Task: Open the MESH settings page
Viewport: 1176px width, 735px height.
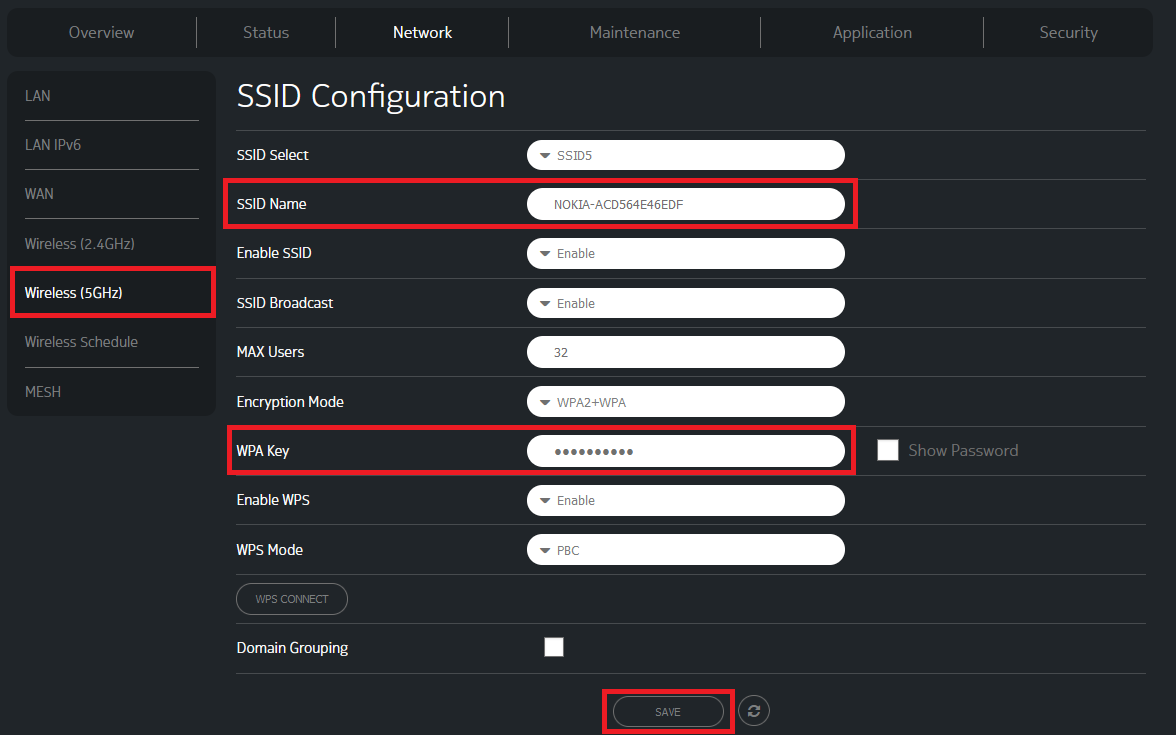Action: (x=43, y=391)
